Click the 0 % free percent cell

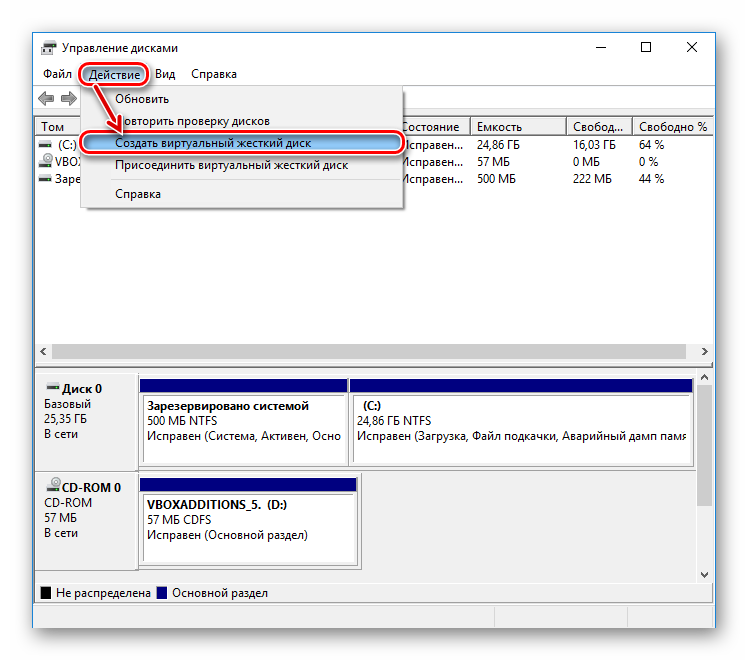(x=648, y=162)
